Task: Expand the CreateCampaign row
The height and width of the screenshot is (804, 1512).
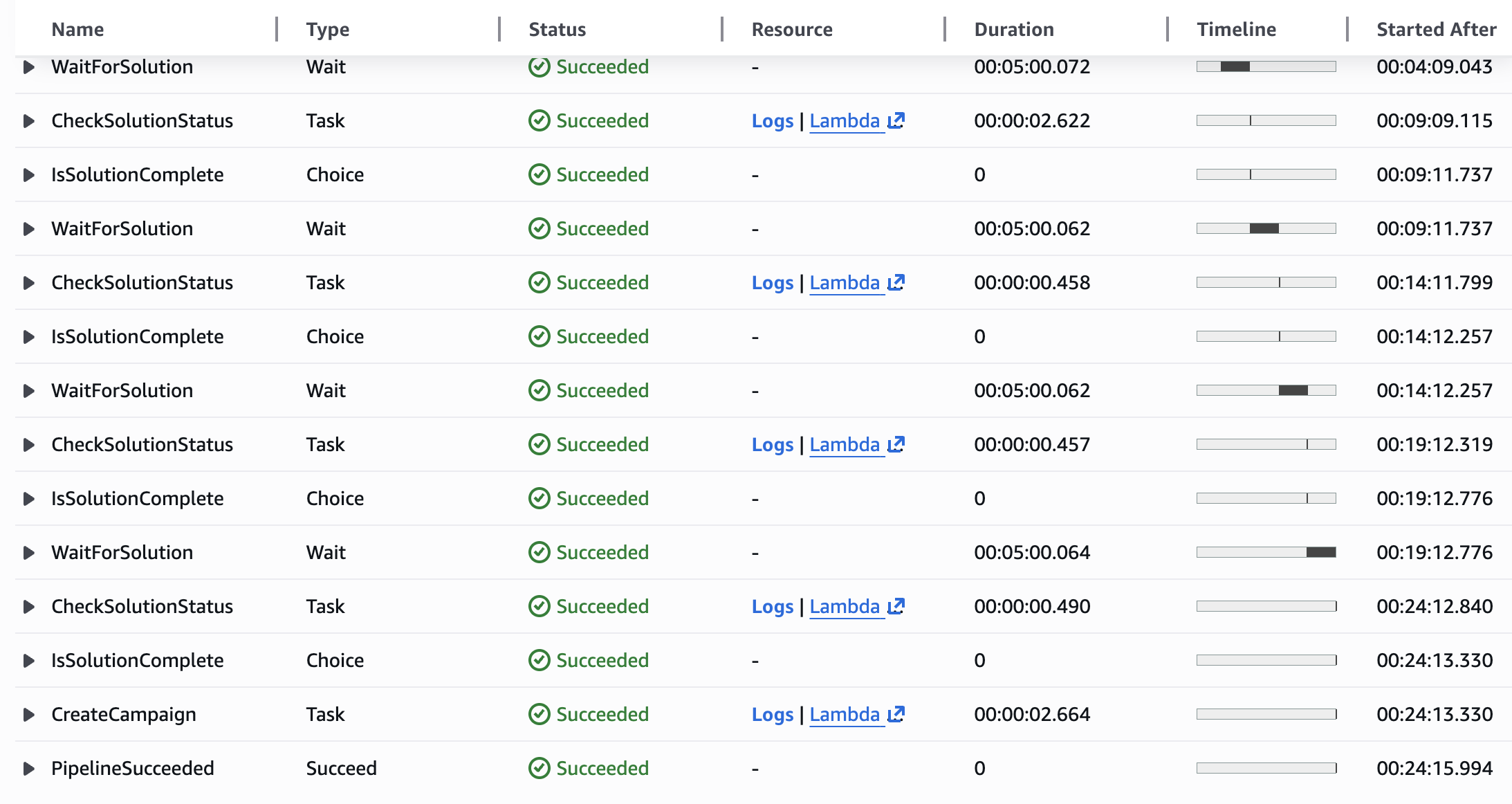Action: pos(28,714)
